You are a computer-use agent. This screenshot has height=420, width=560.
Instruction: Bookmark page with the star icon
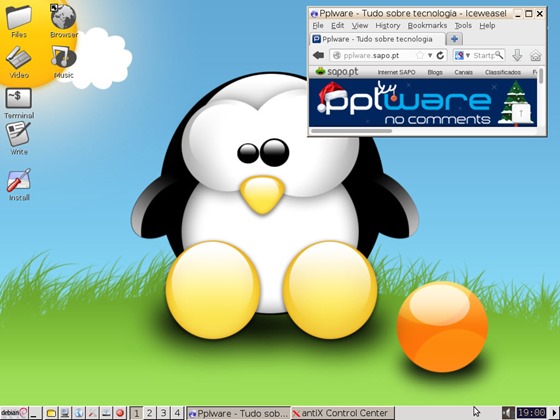coord(420,55)
